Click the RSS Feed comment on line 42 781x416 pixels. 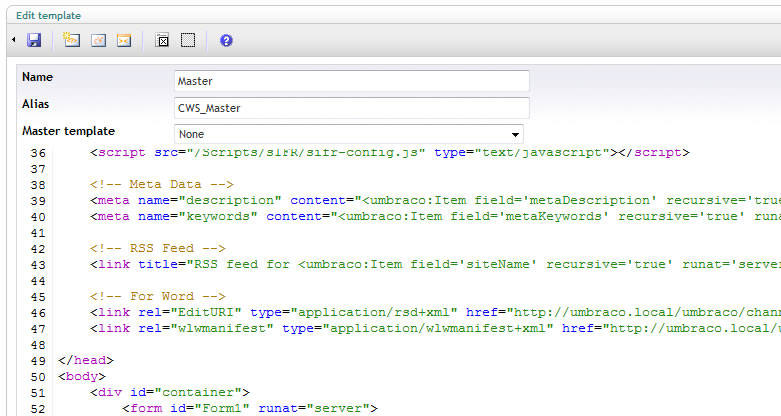point(158,248)
